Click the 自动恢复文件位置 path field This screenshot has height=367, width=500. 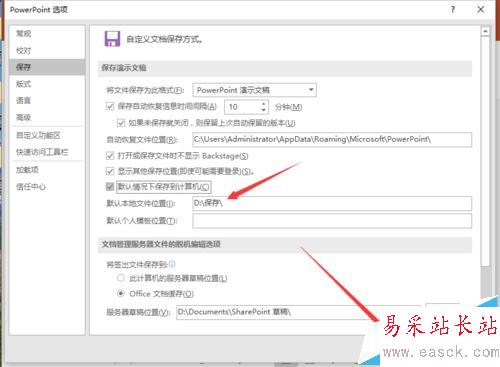pos(332,139)
